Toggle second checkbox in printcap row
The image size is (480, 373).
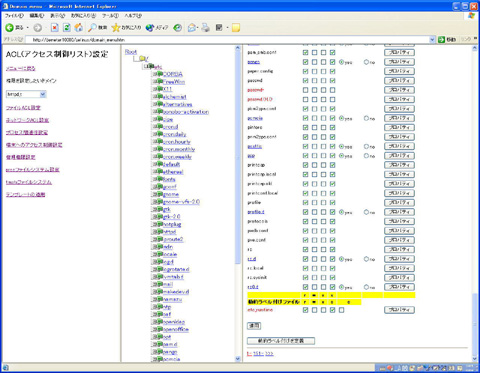click(314, 165)
